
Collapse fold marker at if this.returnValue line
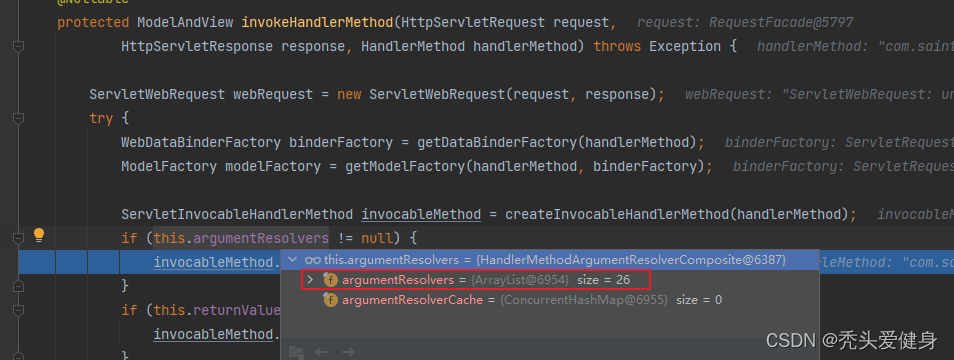(19, 310)
